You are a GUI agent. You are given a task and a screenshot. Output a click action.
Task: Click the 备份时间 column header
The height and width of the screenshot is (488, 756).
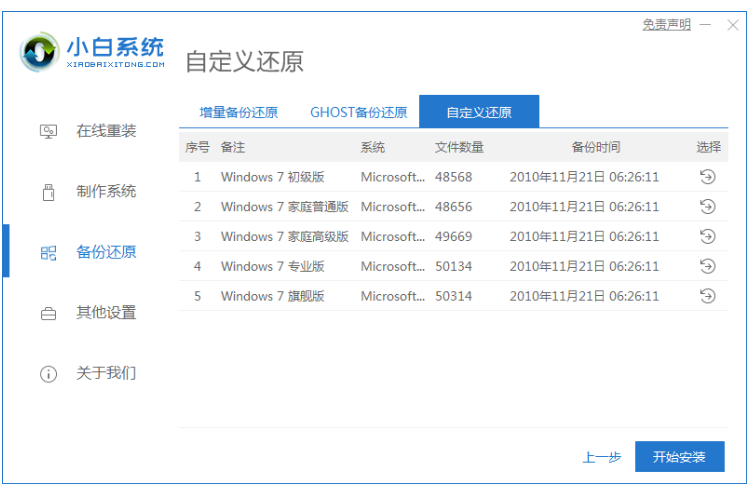596,147
